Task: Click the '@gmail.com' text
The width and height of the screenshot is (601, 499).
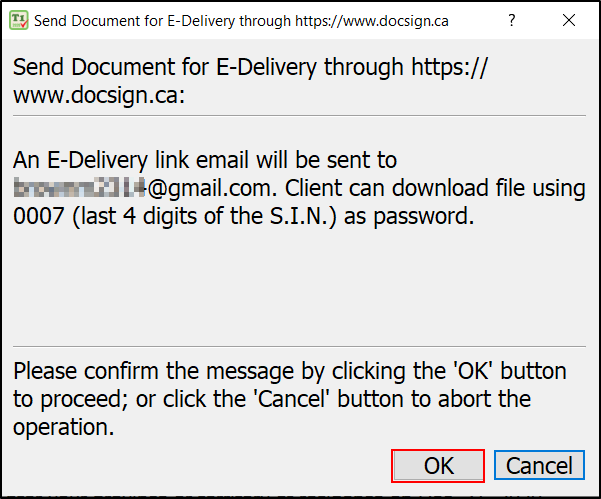Action: 212,188
